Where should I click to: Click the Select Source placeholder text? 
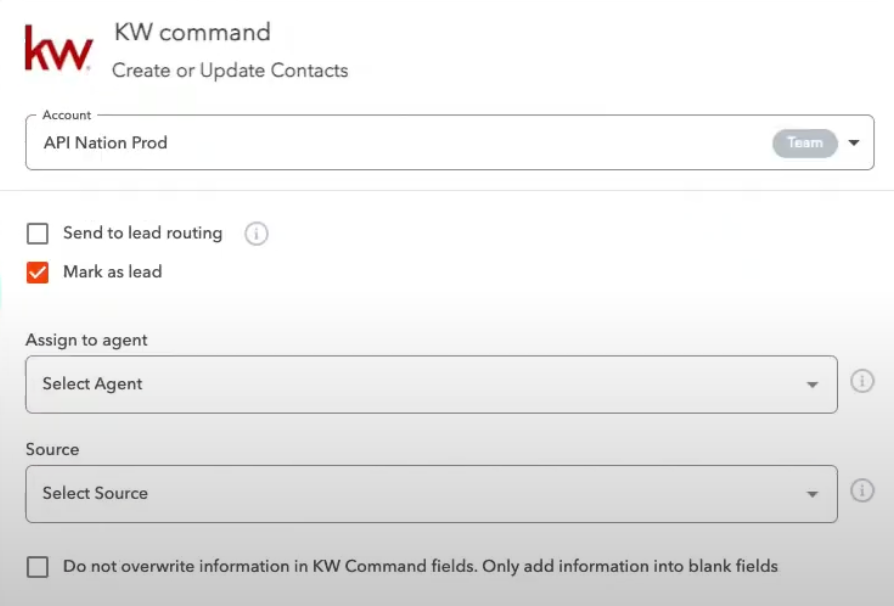click(x=95, y=493)
